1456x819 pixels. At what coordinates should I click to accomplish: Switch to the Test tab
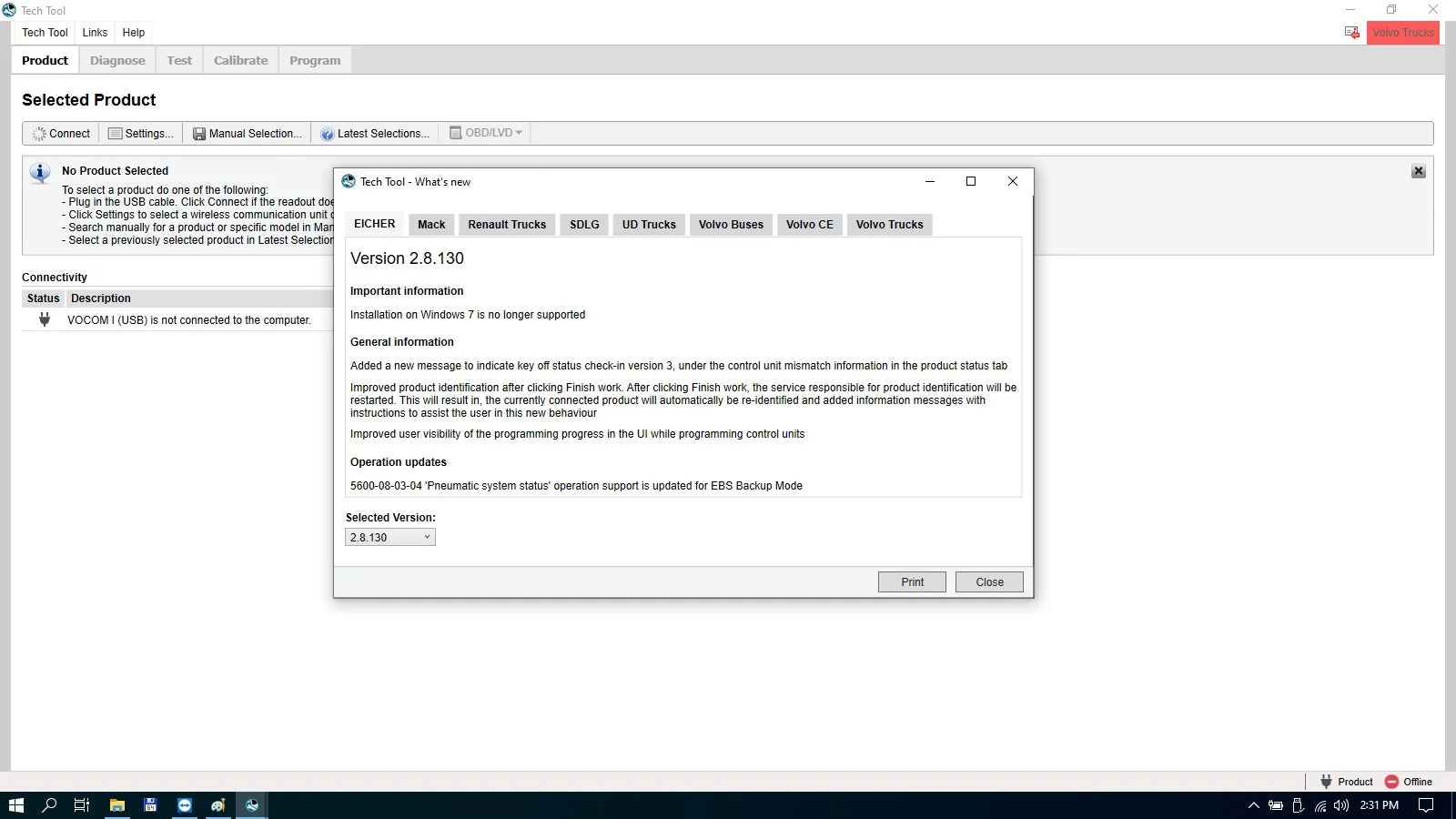tap(179, 60)
